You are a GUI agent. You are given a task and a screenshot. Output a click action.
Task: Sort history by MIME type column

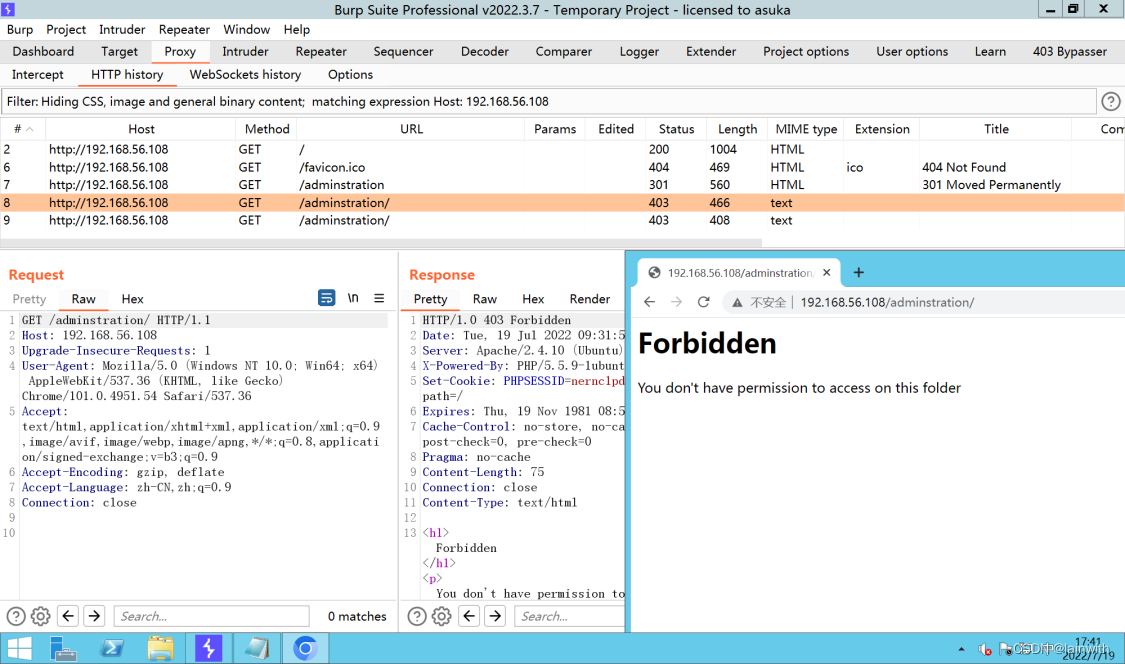(x=806, y=129)
